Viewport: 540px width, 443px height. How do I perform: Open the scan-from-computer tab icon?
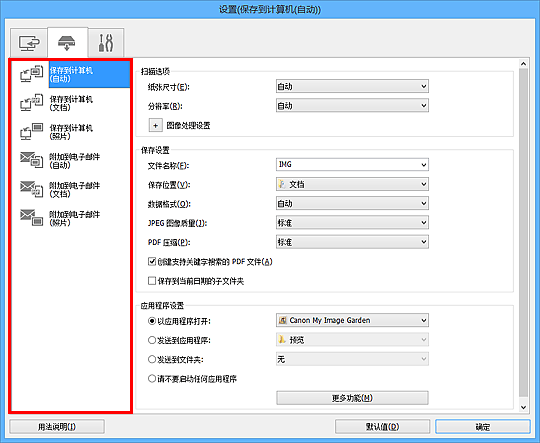(x=29, y=43)
